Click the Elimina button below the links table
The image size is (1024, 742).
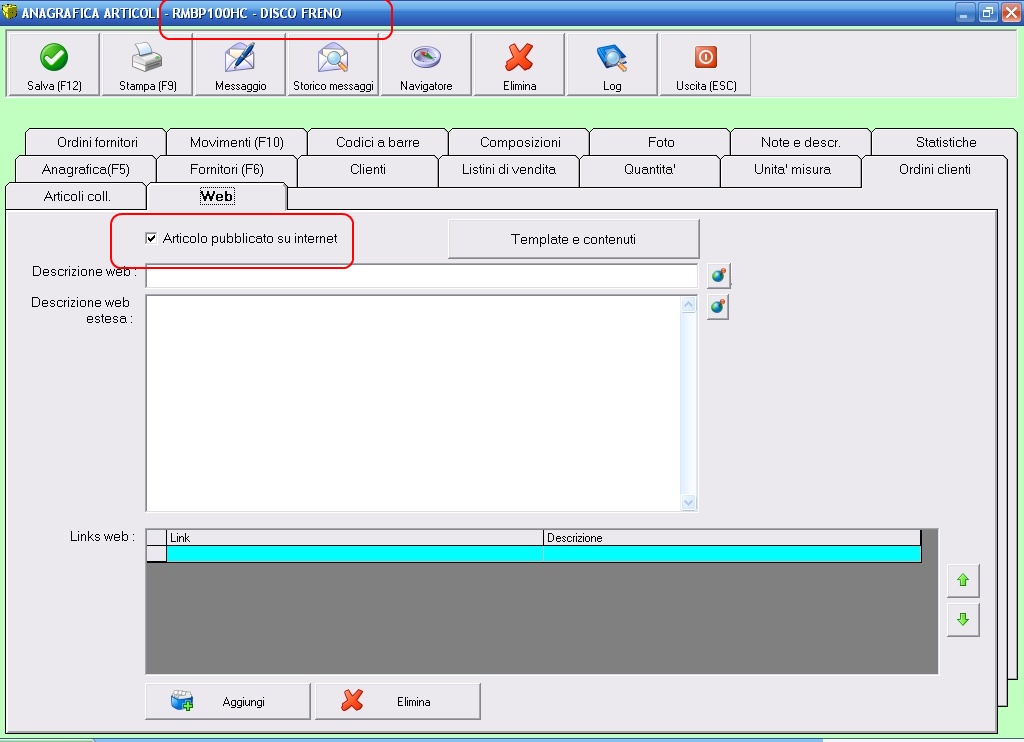(x=398, y=702)
